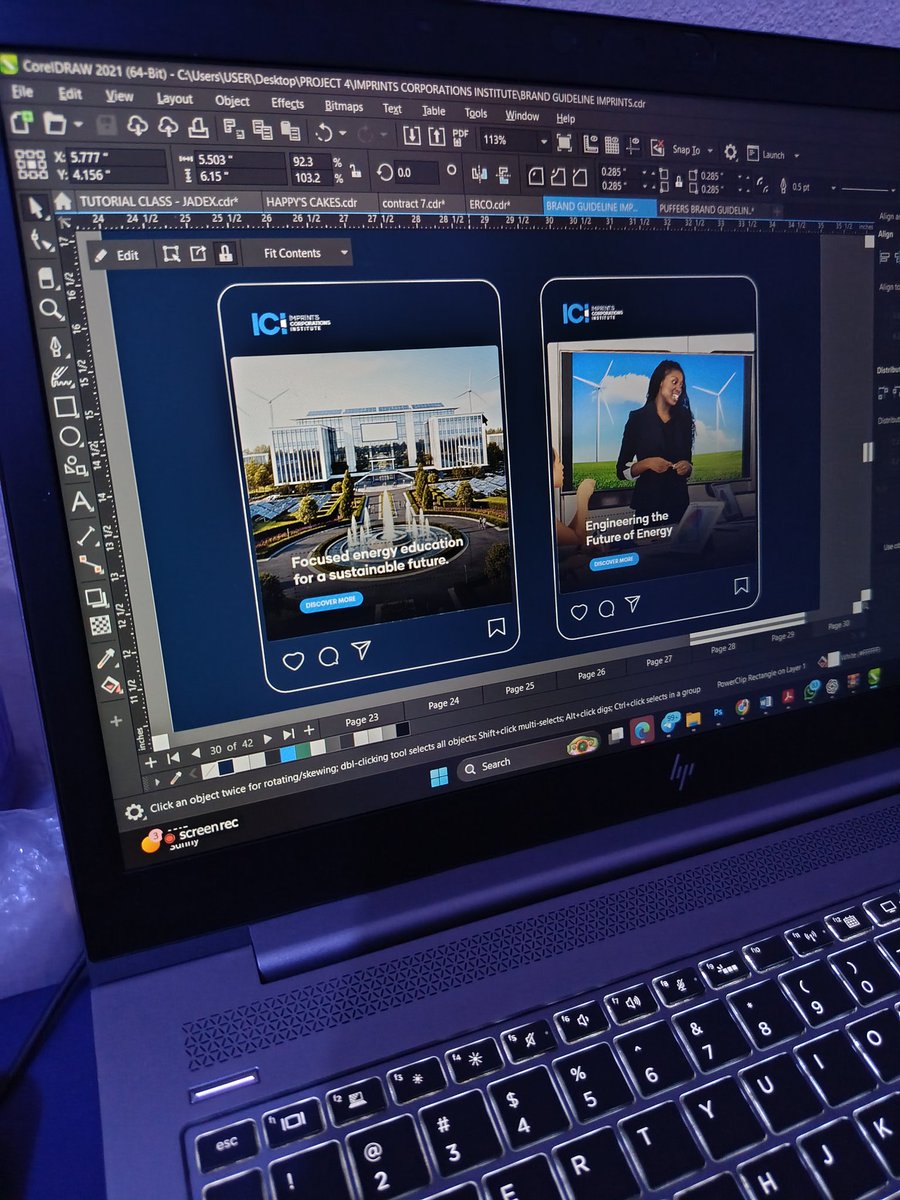The width and height of the screenshot is (900, 1200).
Task: Go to Page 26 tab
Action: coord(591,673)
